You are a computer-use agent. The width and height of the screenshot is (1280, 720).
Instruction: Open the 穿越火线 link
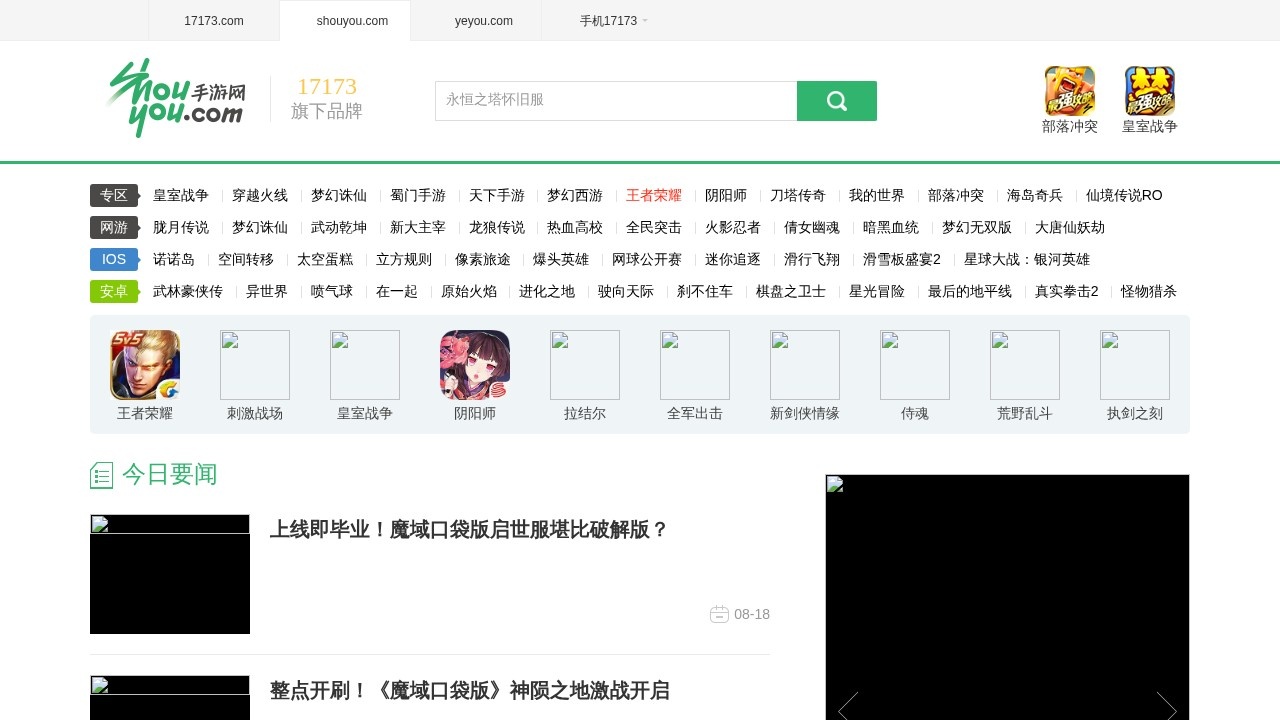[x=260, y=195]
